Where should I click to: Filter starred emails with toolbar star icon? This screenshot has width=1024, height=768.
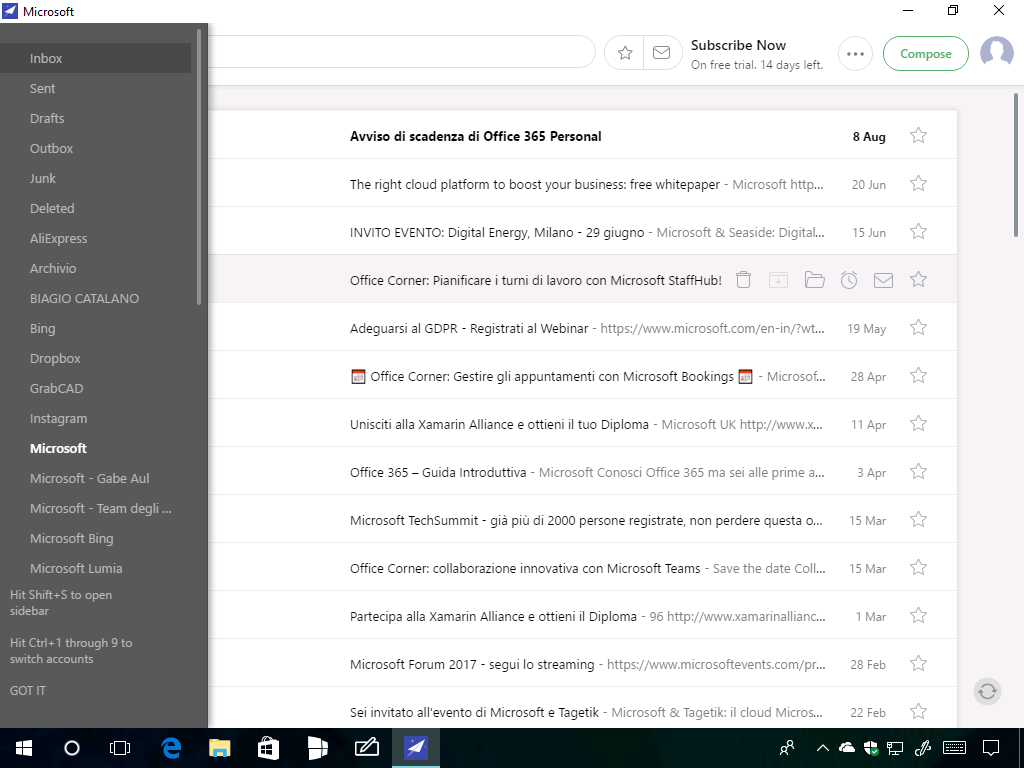point(625,53)
